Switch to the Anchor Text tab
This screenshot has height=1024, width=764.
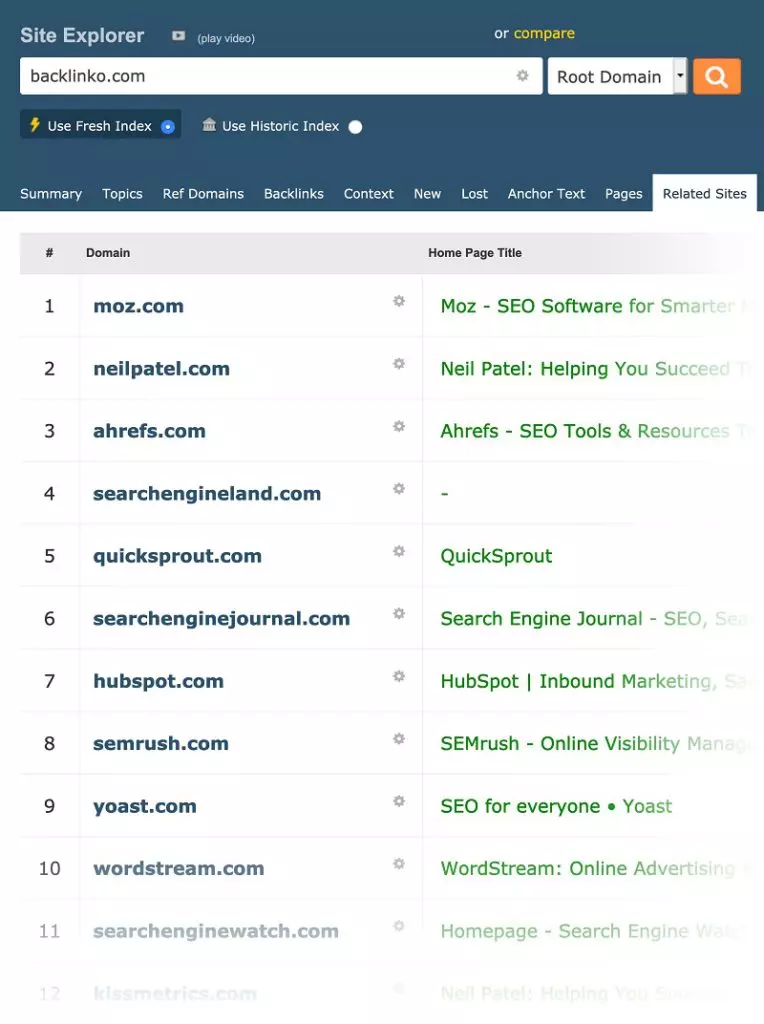tap(546, 194)
